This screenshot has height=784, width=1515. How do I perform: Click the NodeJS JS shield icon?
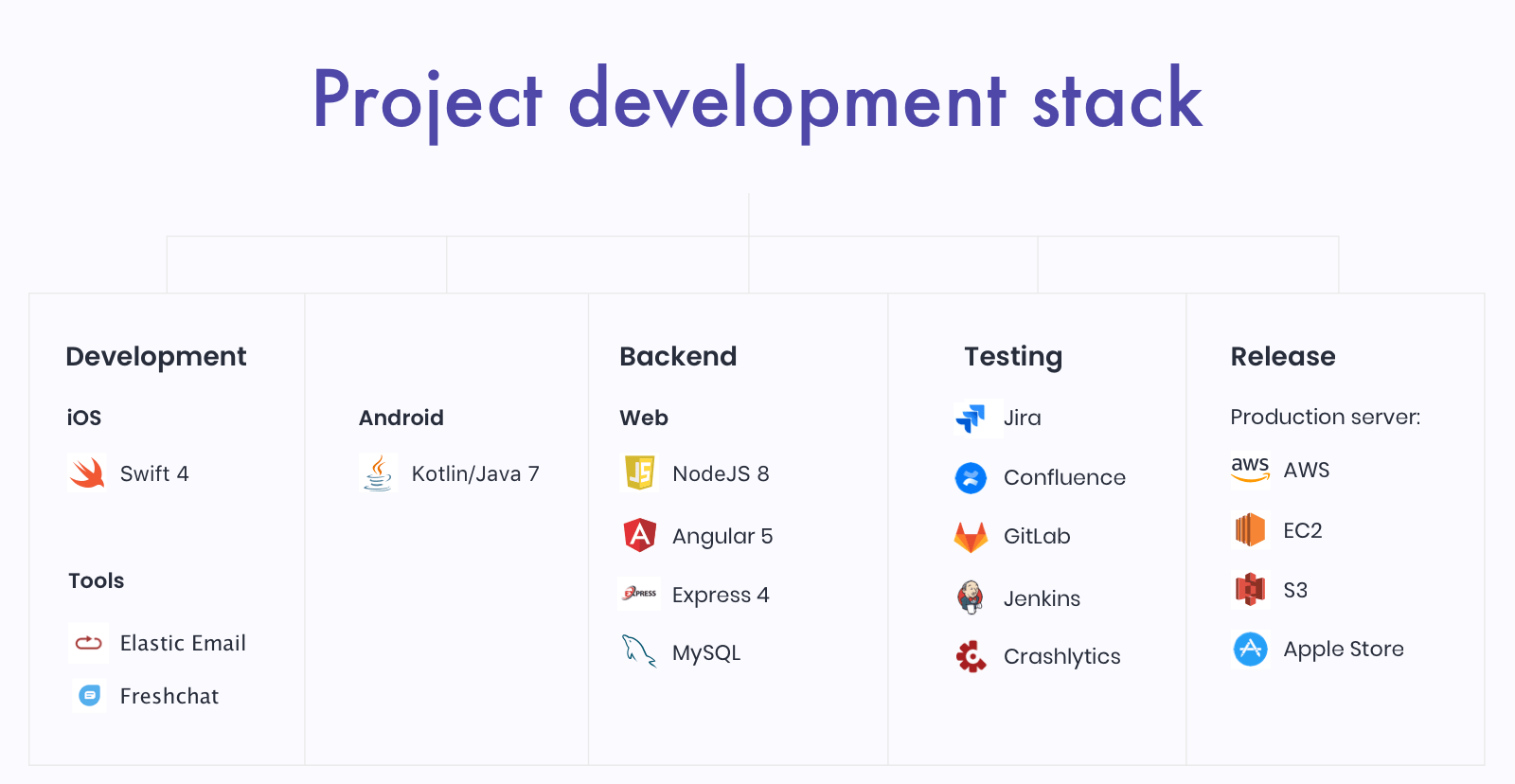pyautogui.click(x=640, y=472)
